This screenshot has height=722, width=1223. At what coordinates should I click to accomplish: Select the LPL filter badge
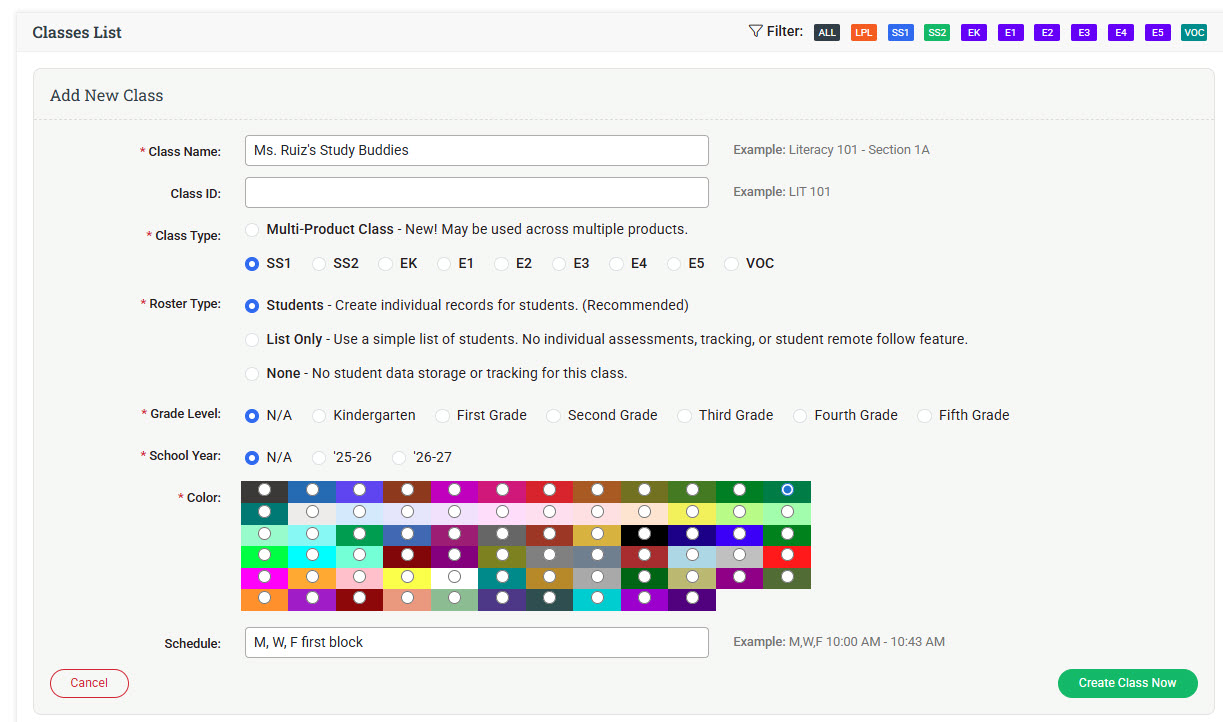point(863,31)
